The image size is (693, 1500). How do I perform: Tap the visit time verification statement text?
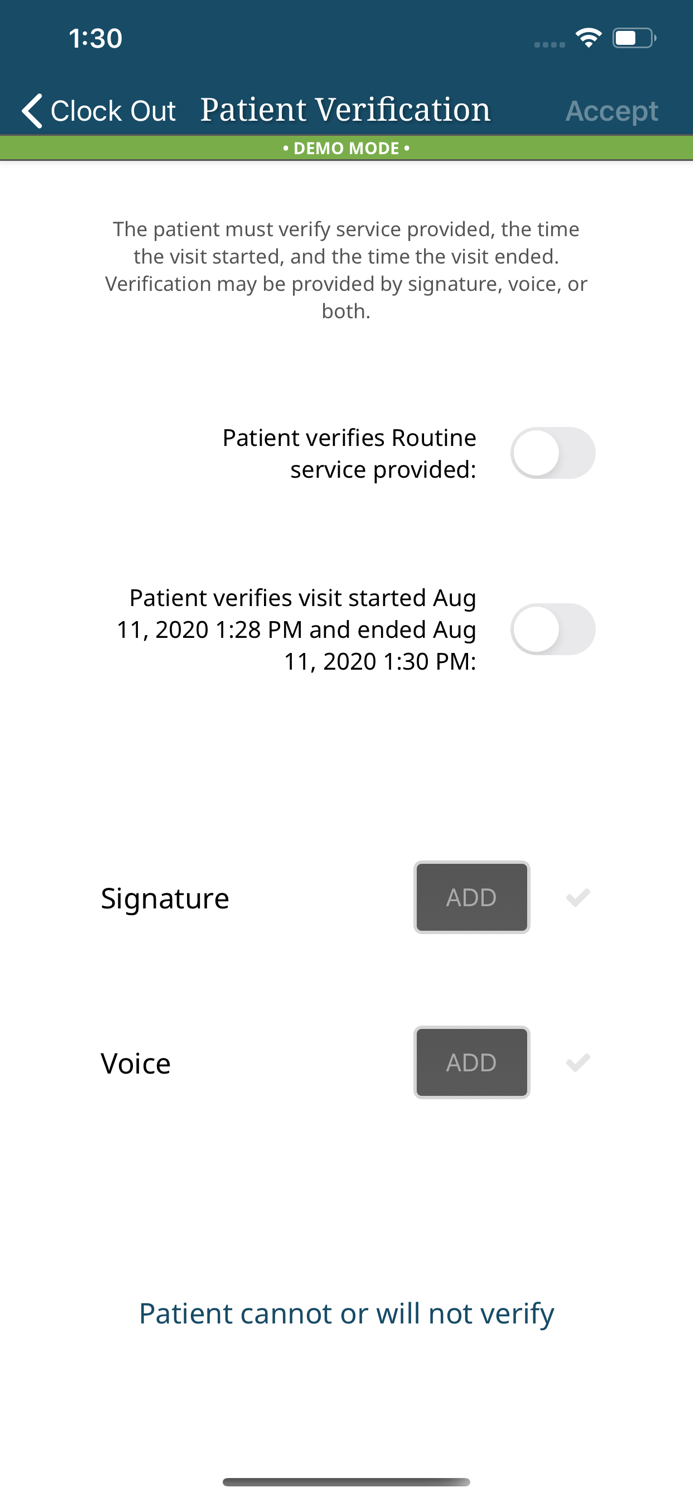(302, 629)
